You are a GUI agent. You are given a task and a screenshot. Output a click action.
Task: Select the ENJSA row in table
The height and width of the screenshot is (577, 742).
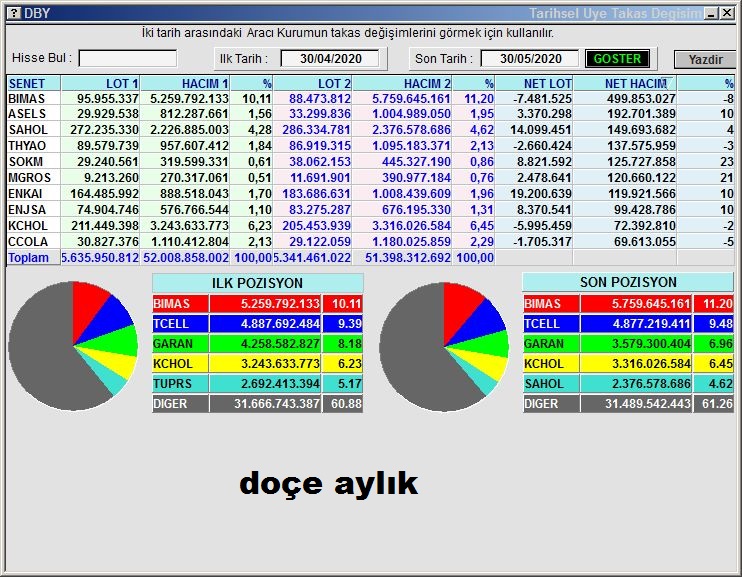pyautogui.click(x=371, y=210)
